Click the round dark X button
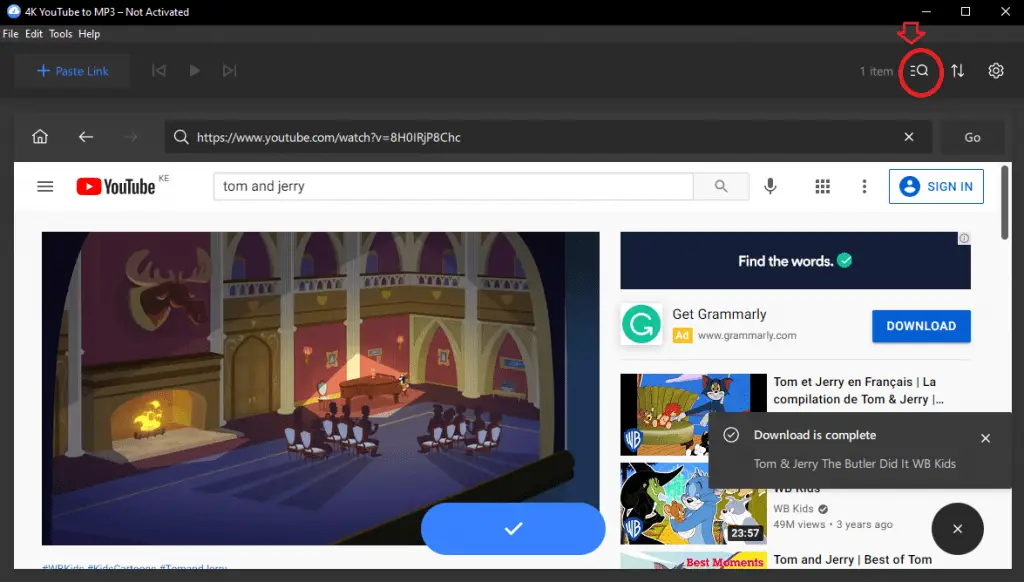The width and height of the screenshot is (1024, 582). (957, 529)
